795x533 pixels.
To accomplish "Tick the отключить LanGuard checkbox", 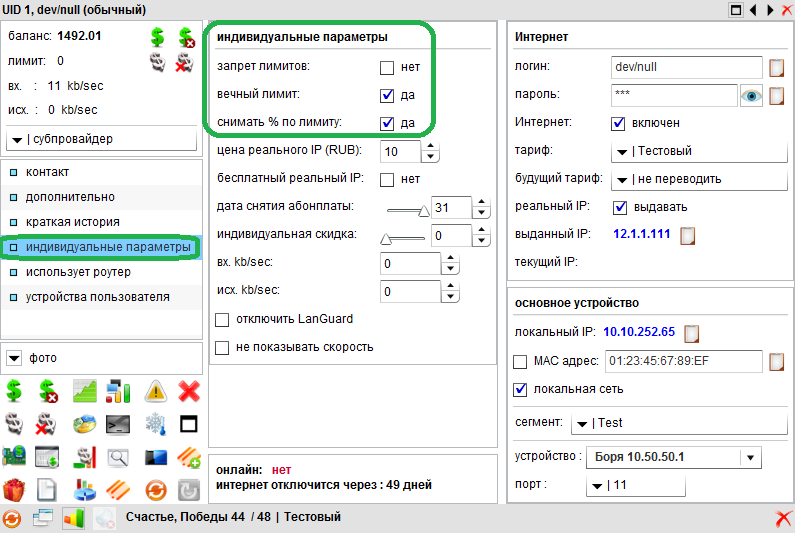I will (222, 319).
